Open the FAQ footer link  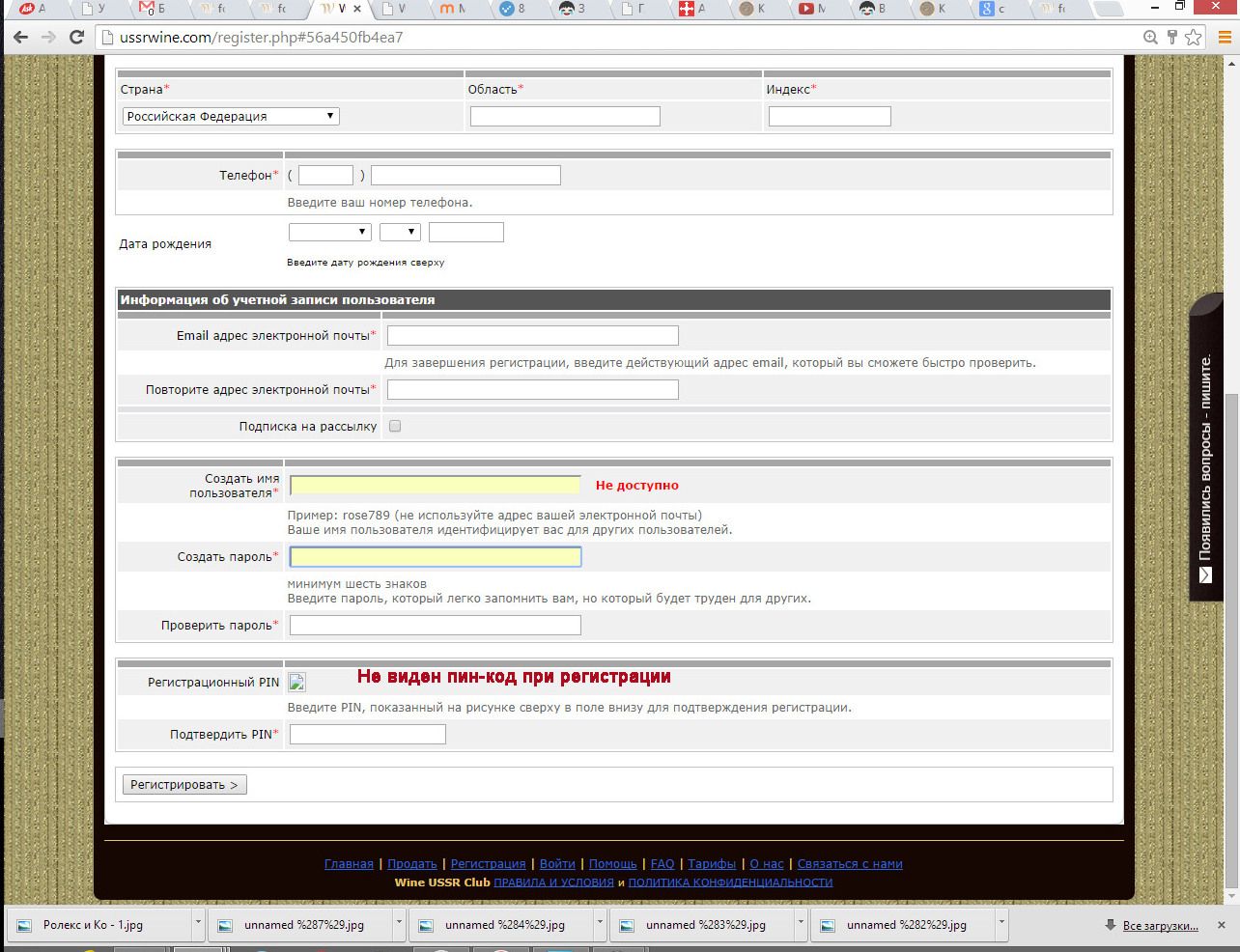pyautogui.click(x=662, y=863)
